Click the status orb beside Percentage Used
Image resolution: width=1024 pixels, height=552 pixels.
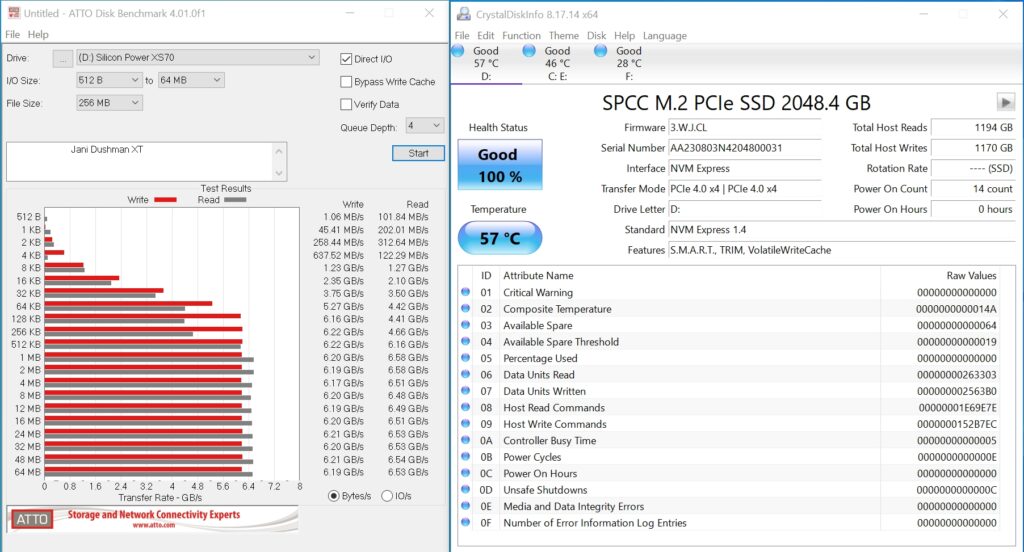[466, 357]
